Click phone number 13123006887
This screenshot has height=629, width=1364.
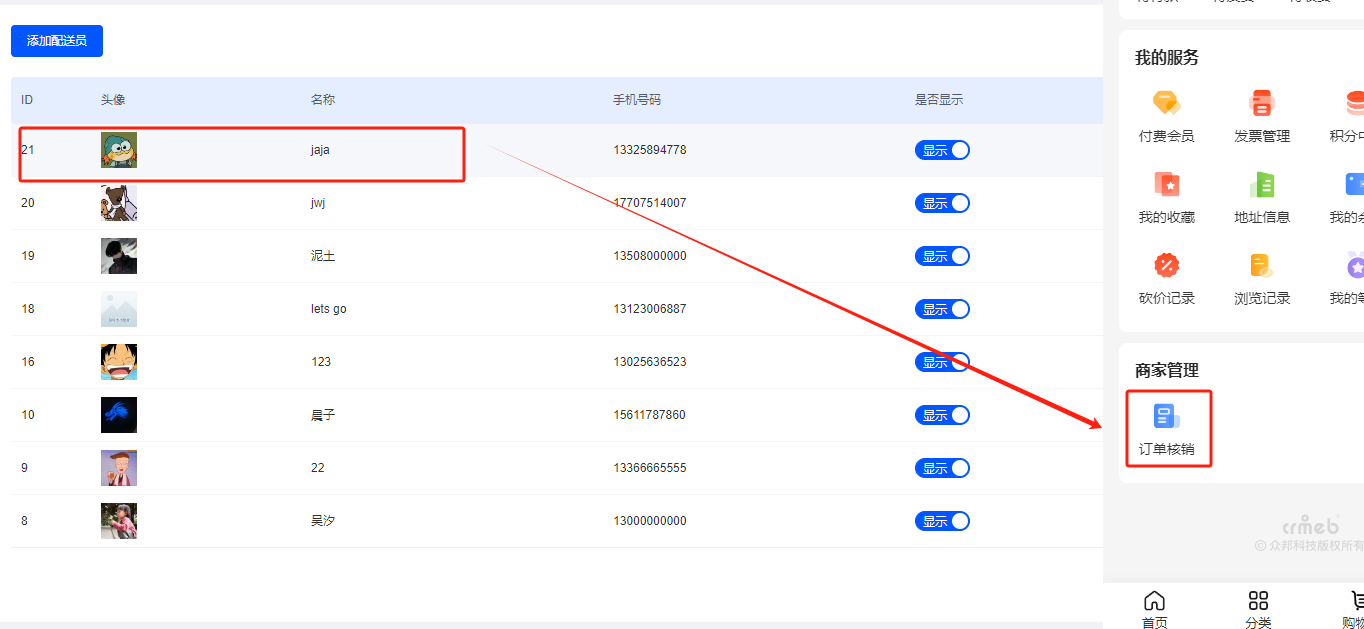tap(650, 309)
